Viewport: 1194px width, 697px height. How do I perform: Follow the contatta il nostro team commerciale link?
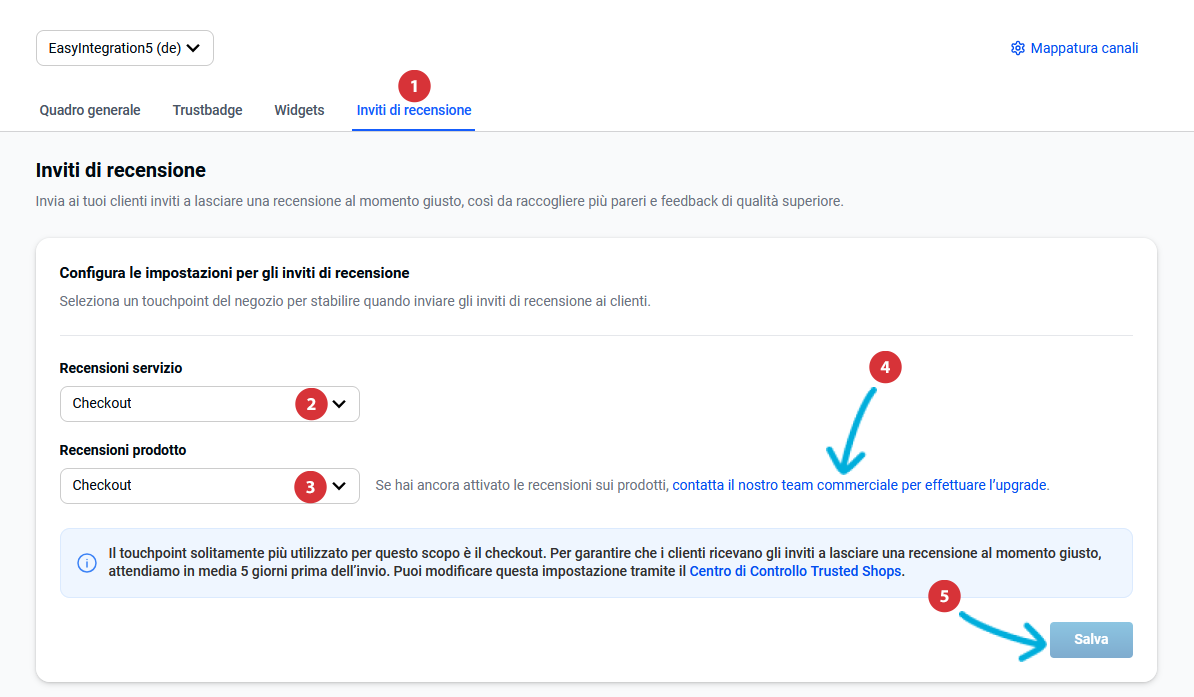tap(860, 485)
